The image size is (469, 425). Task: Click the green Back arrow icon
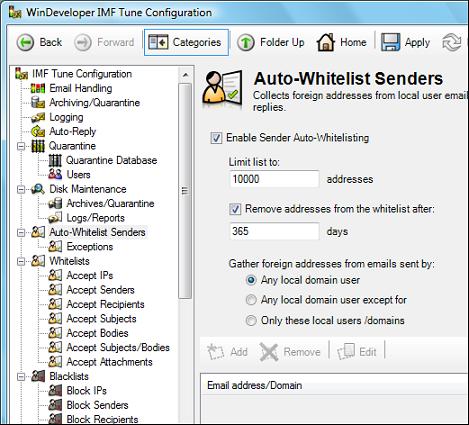pyautogui.click(x=25, y=43)
